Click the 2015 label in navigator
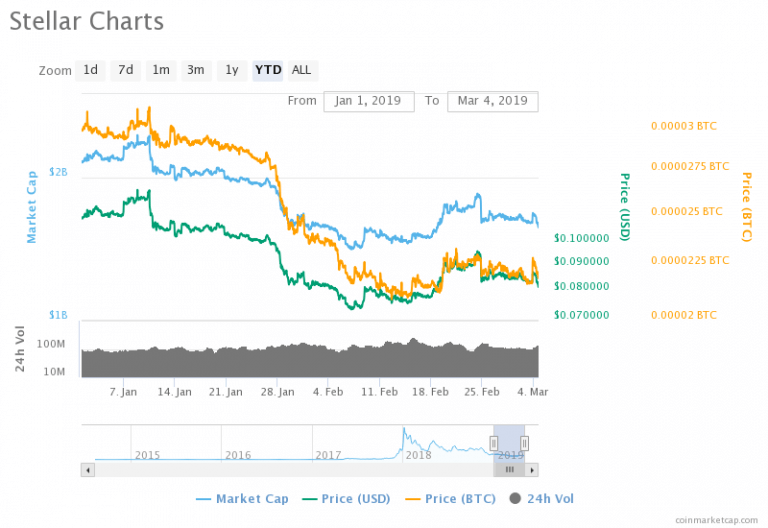The width and height of the screenshot is (768, 528). [x=147, y=455]
